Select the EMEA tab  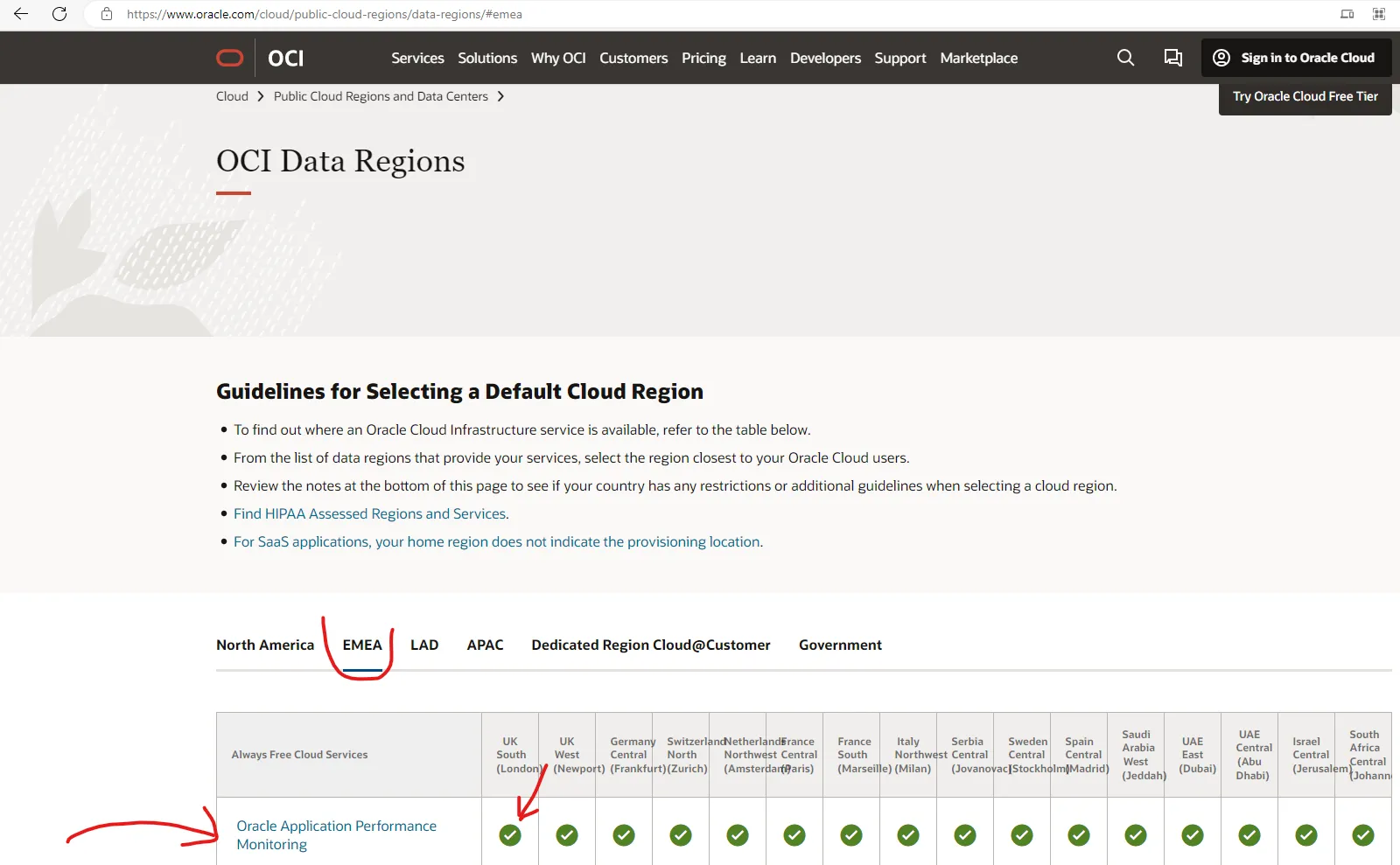tap(362, 645)
